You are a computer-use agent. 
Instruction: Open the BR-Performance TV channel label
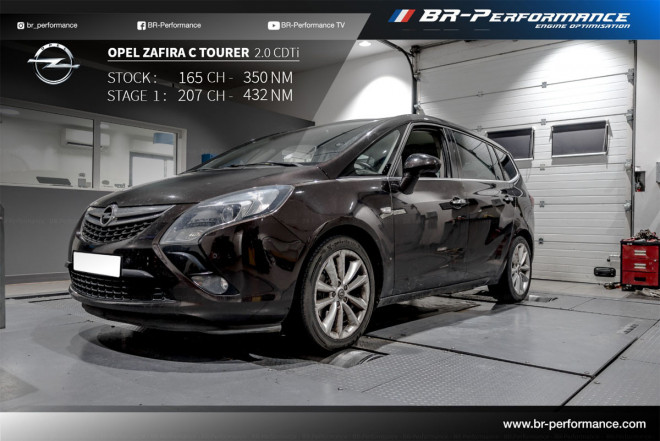pos(313,25)
